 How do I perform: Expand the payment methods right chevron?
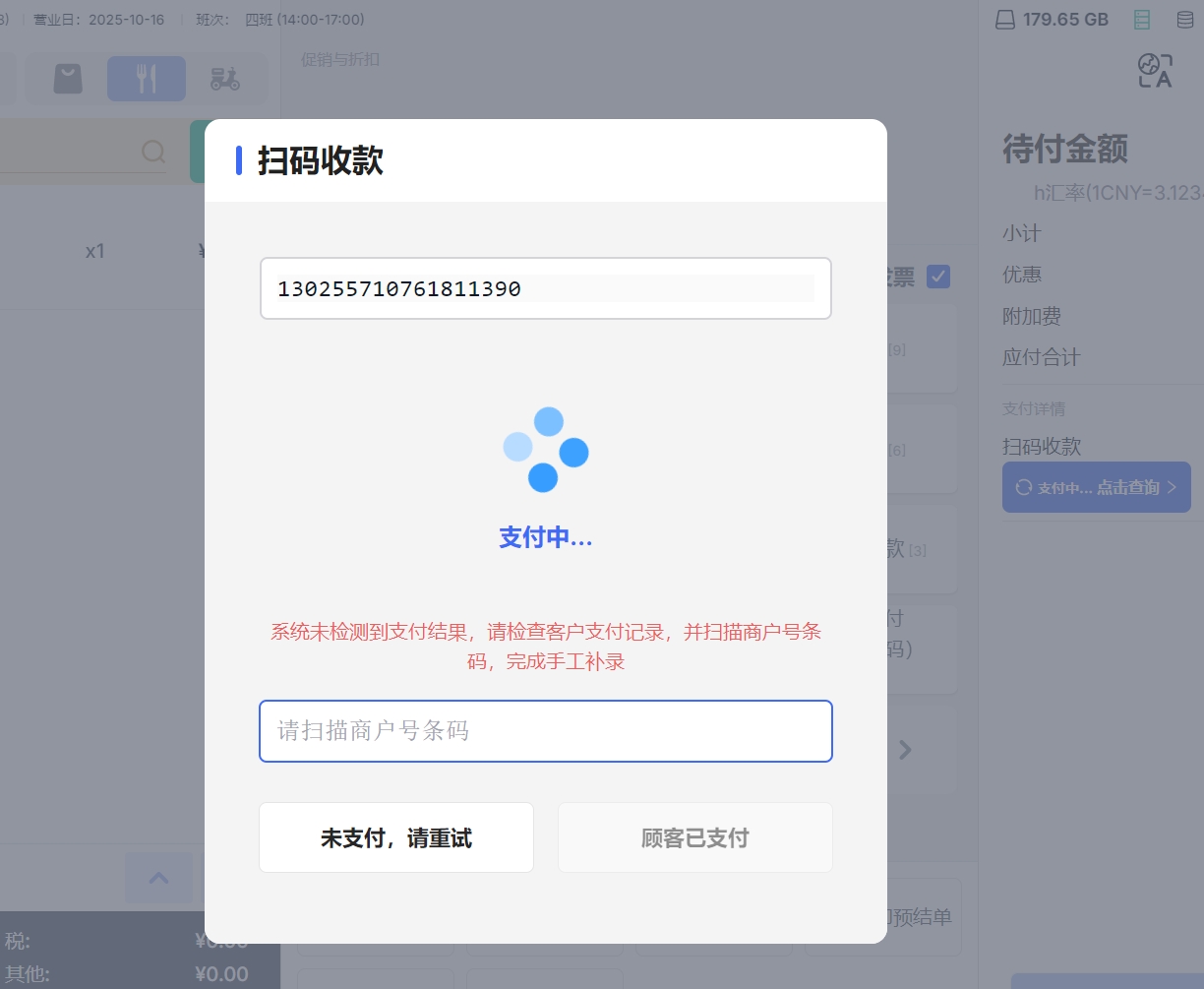[x=906, y=750]
